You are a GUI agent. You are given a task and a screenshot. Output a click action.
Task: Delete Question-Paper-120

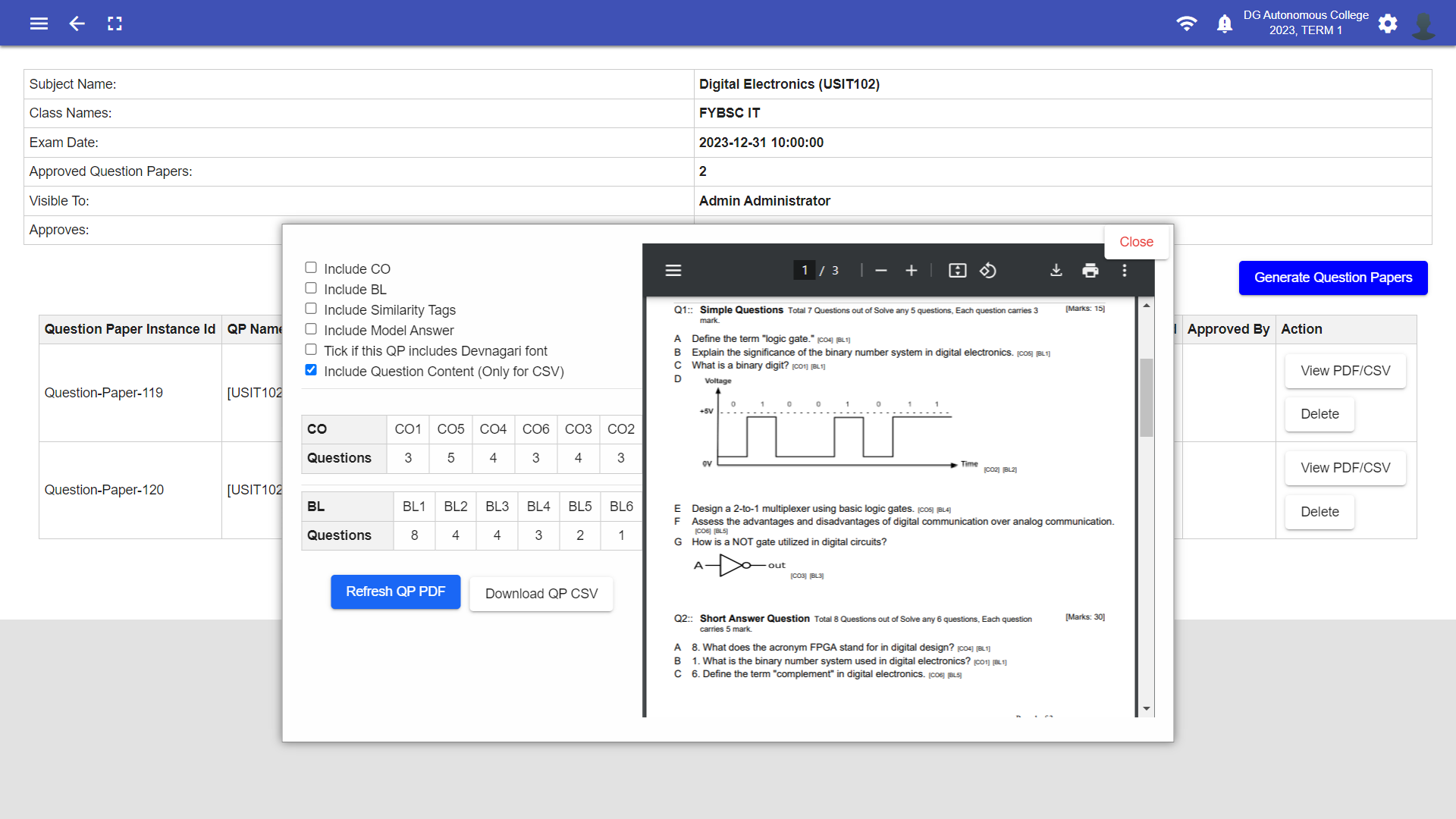[1319, 512]
